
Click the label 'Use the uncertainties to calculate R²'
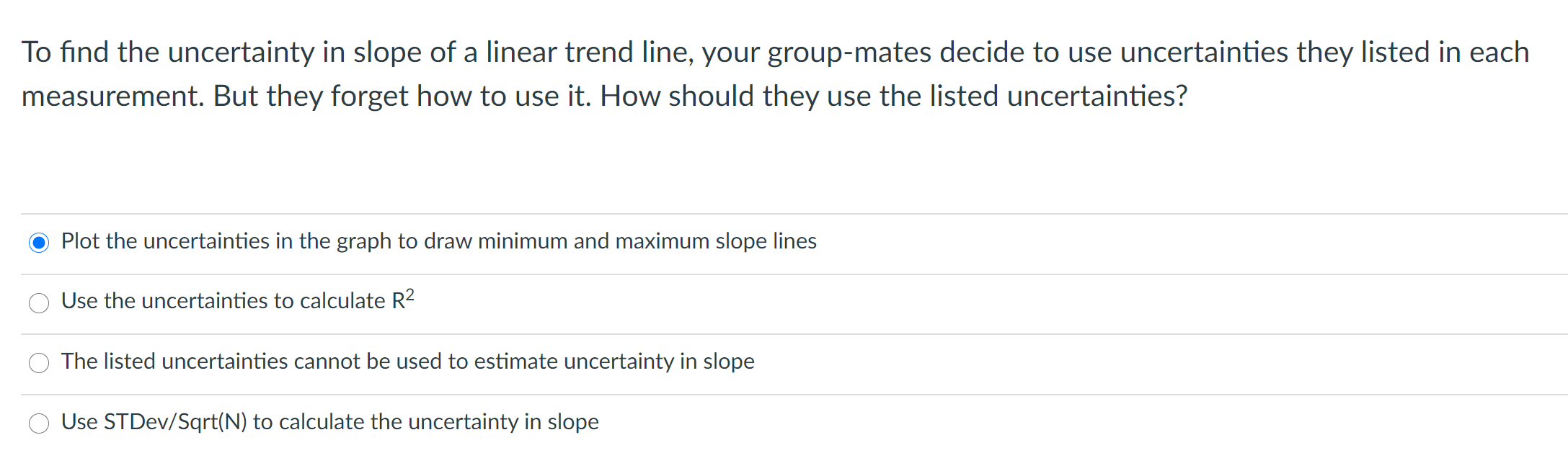click(238, 300)
